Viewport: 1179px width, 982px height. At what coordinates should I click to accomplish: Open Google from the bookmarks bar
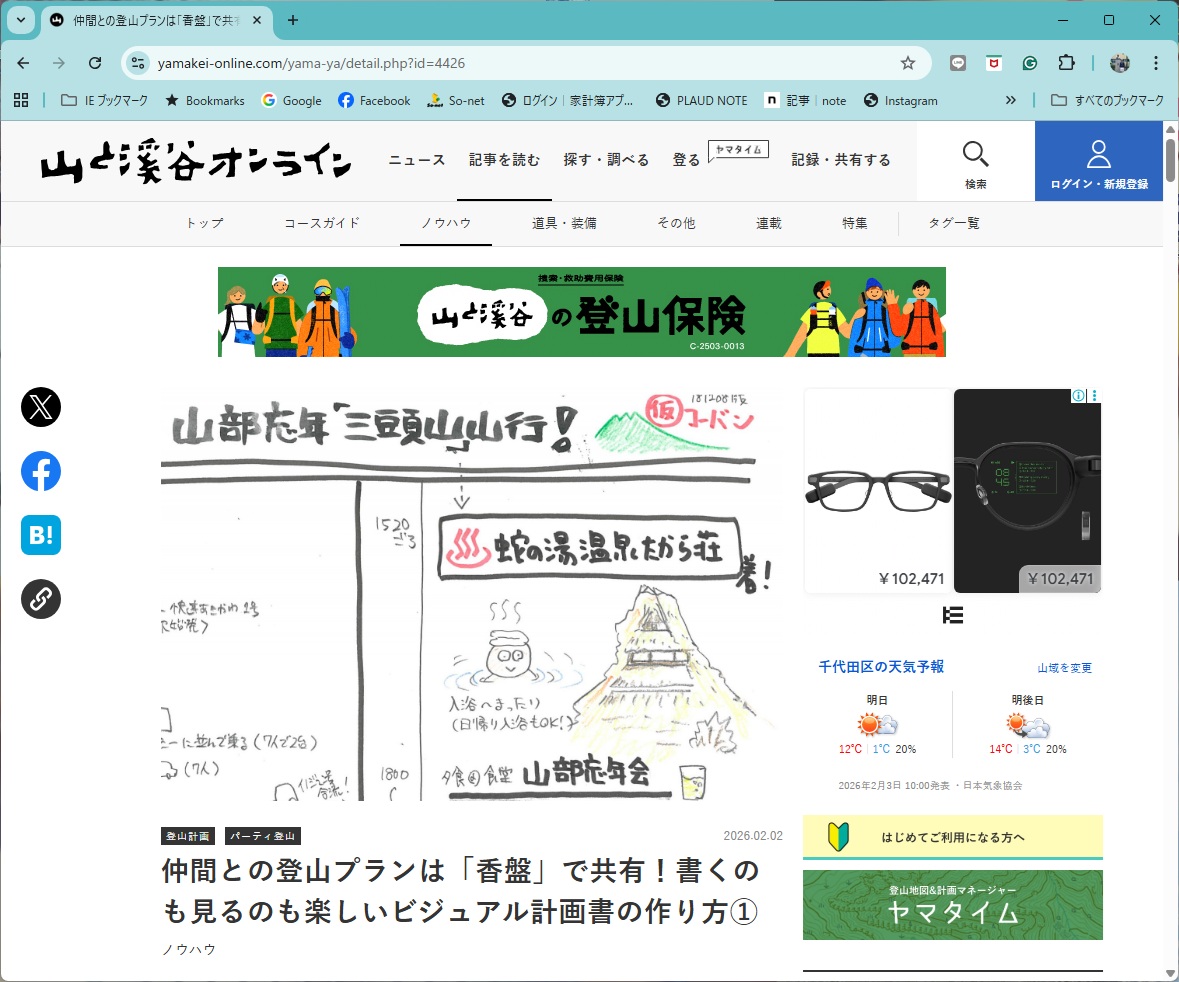click(x=291, y=100)
